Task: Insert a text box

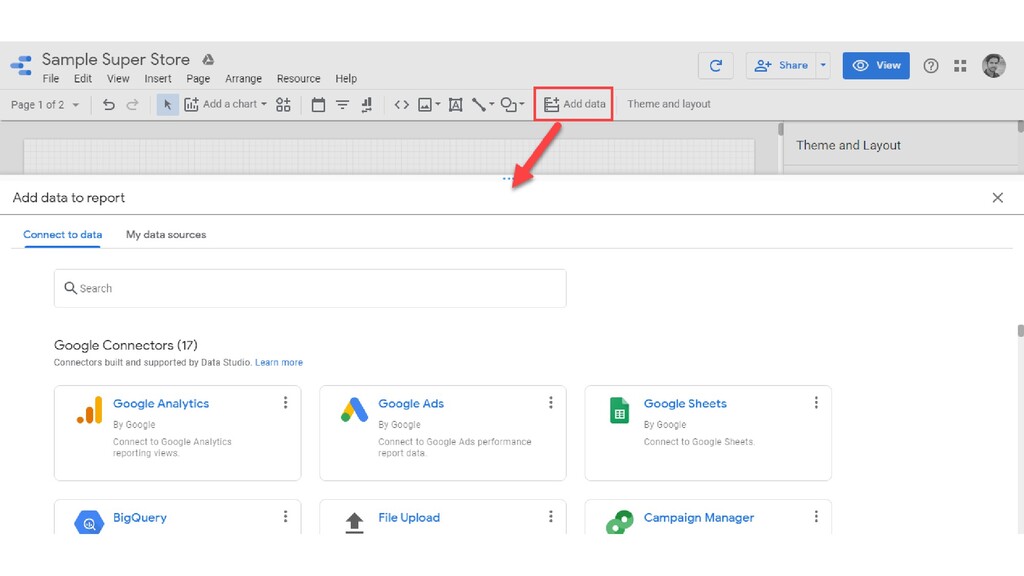Action: pos(455,104)
